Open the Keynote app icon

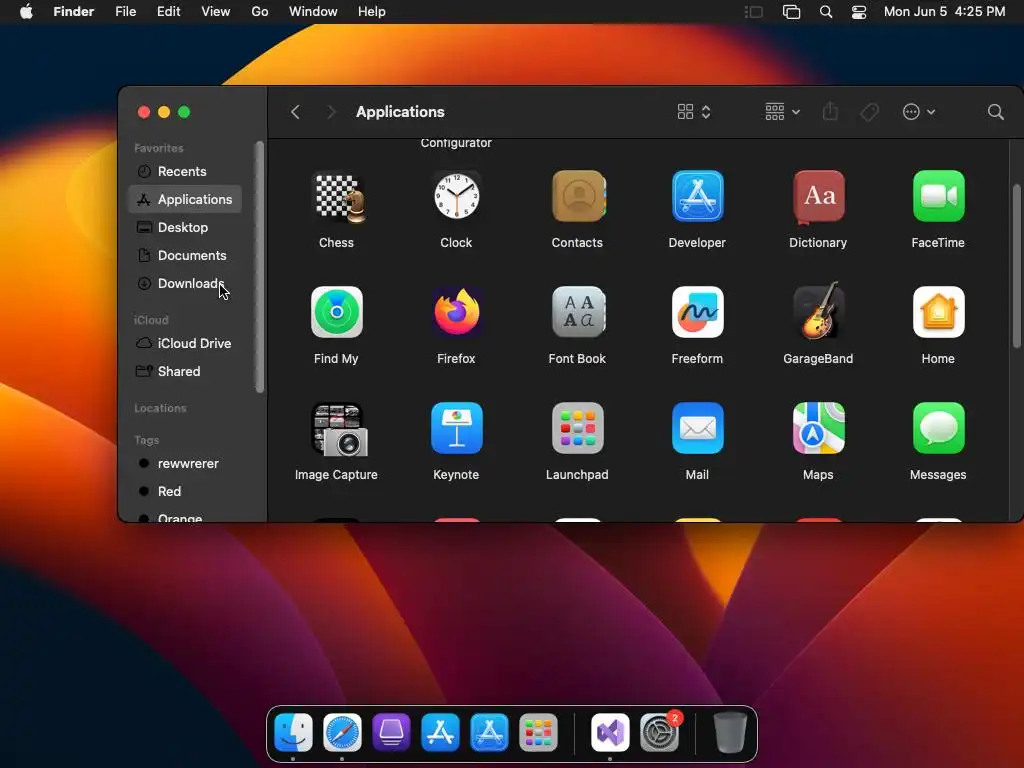[456, 428]
